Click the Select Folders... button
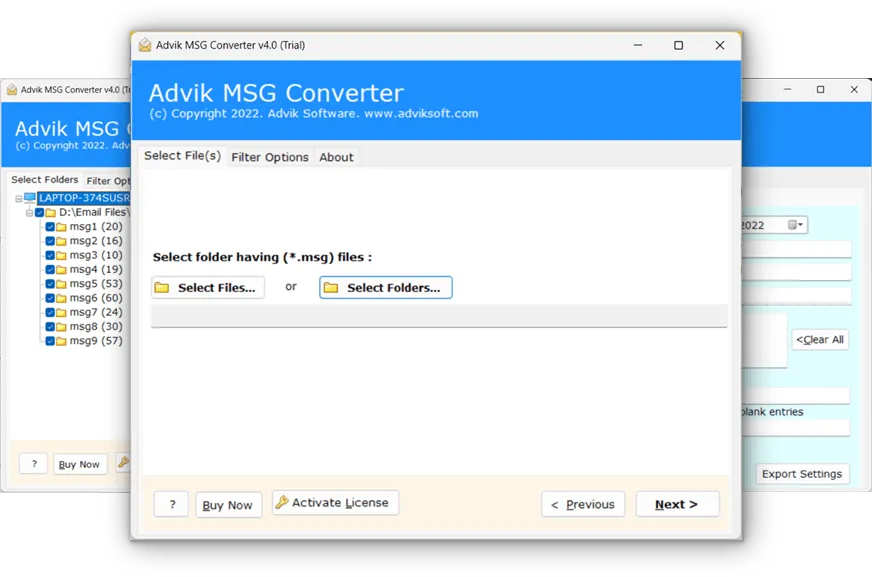Viewport: 872px width, 577px height. [x=385, y=287]
